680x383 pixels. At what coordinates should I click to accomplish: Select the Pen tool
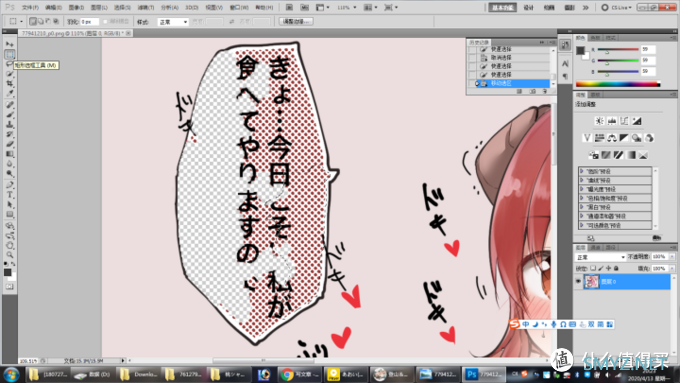coord(10,185)
